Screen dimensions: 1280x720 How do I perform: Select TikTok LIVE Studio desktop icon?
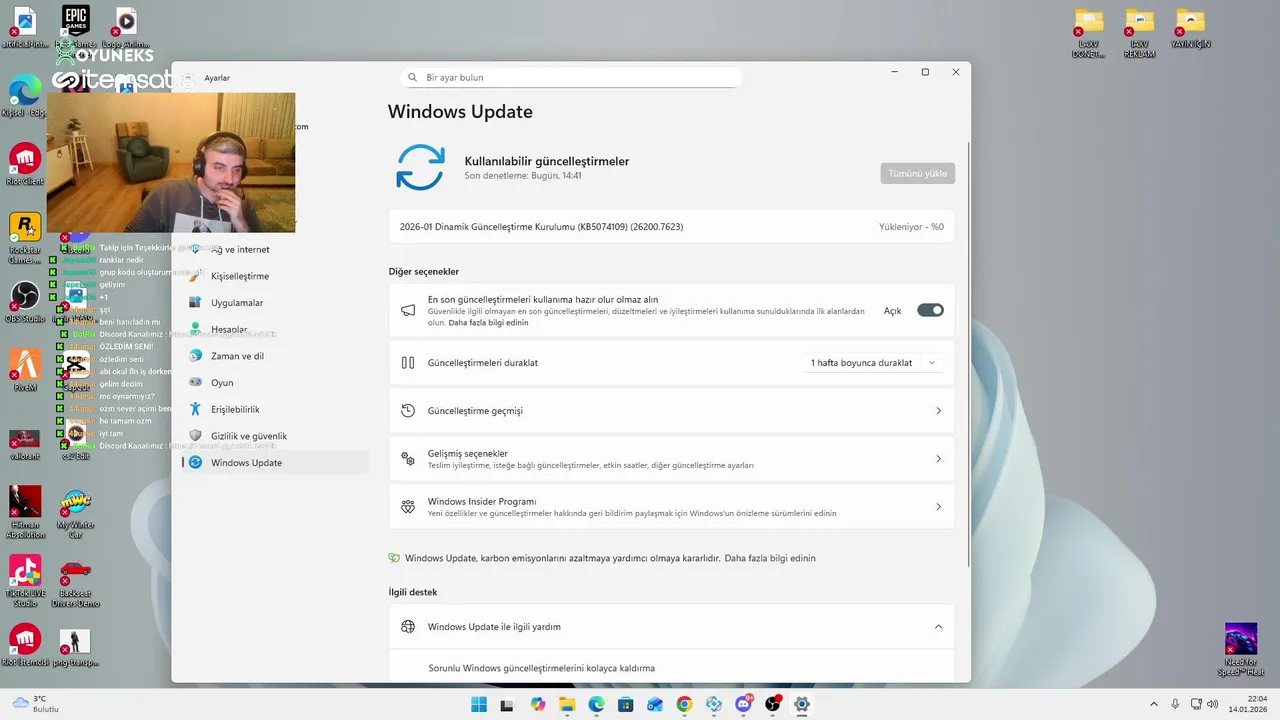[x=25, y=581]
